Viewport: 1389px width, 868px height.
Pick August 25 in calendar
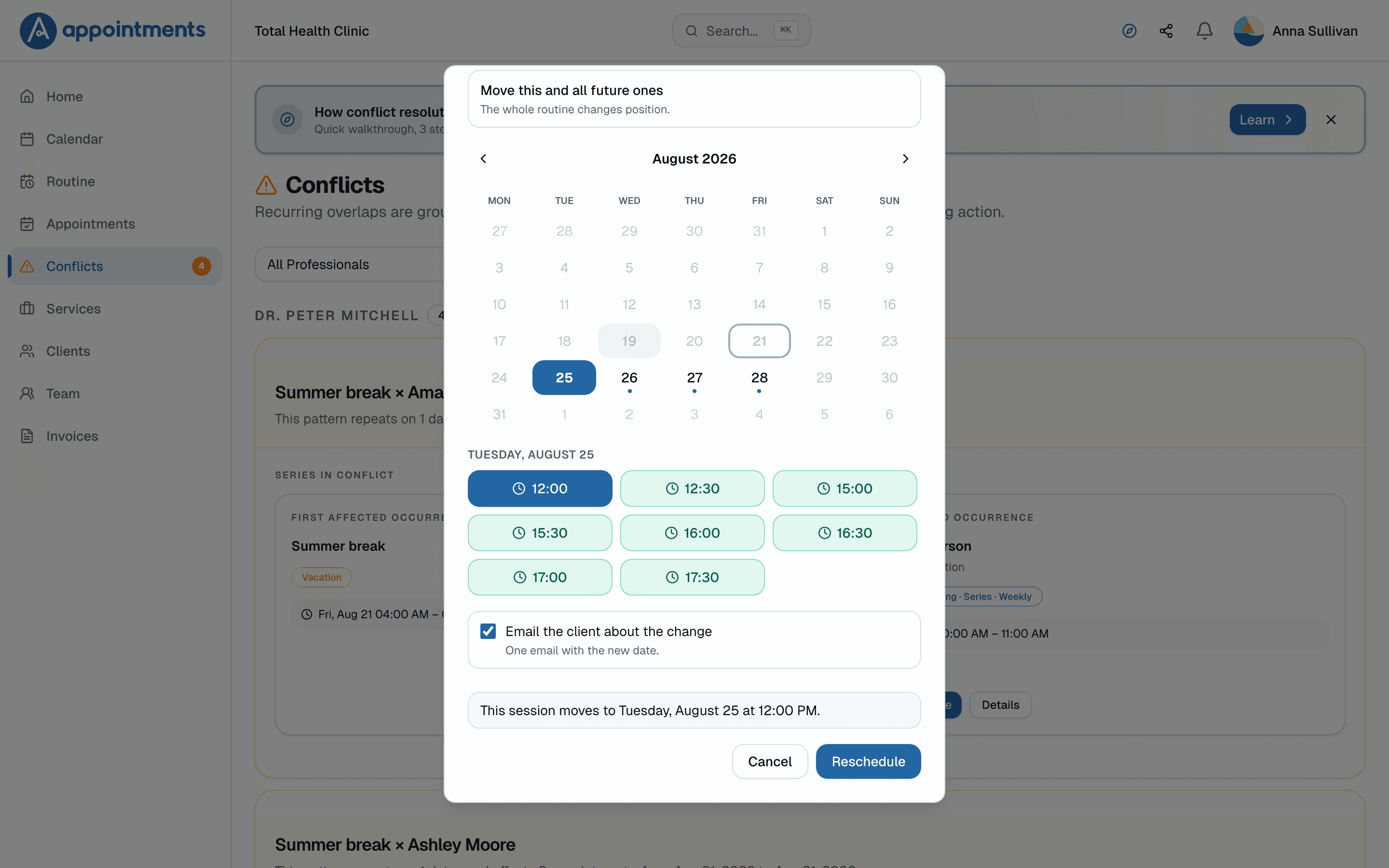[564, 378]
